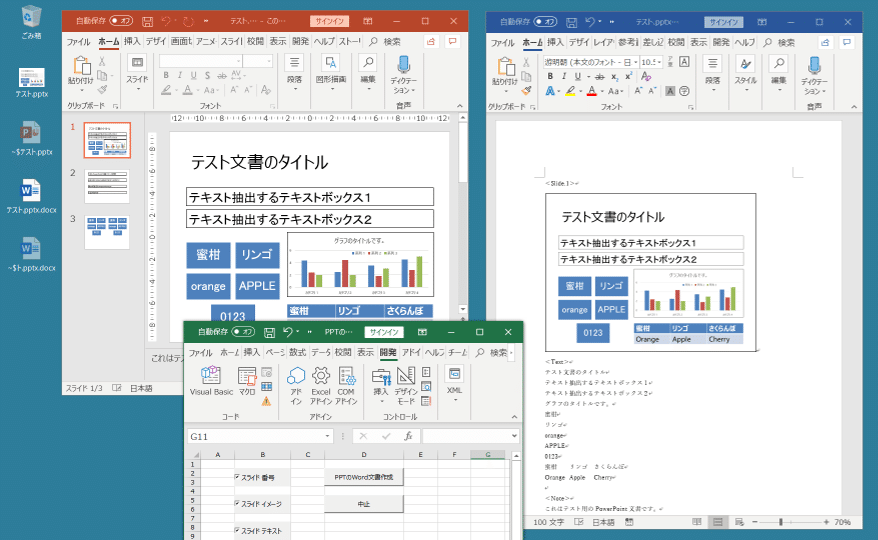
Task: Open COM アドイン dialog in Excel
Action: 346,385
